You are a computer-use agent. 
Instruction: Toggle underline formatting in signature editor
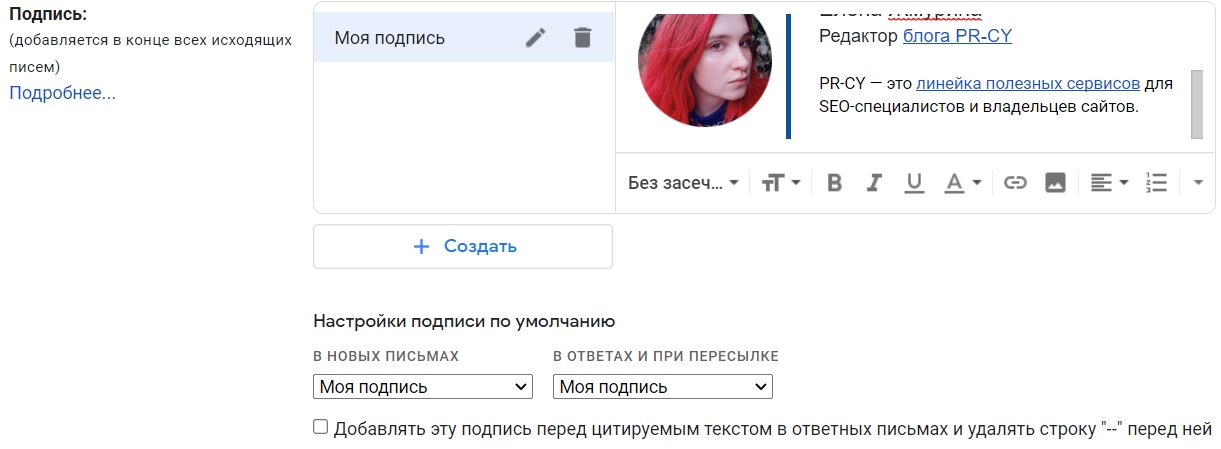point(913,183)
